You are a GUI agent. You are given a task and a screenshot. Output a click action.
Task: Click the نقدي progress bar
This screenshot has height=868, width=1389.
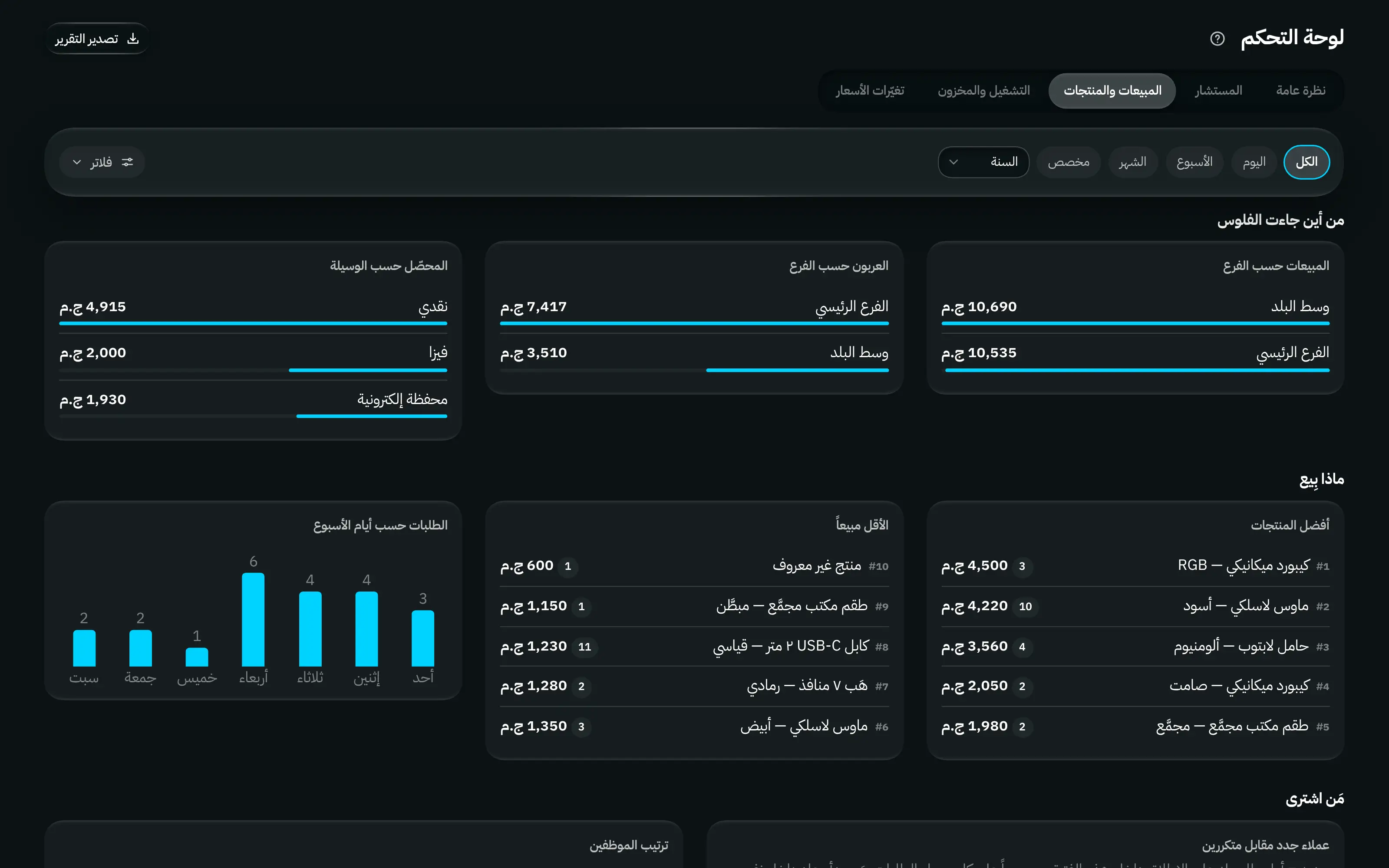(x=253, y=324)
